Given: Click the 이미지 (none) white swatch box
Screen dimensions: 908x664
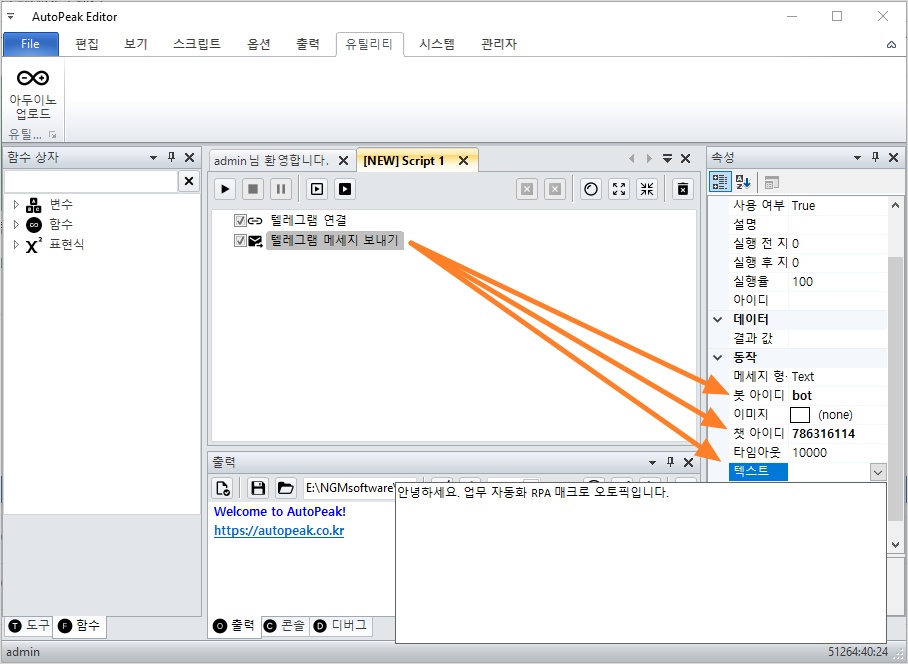Looking at the screenshot, I should tap(800, 415).
